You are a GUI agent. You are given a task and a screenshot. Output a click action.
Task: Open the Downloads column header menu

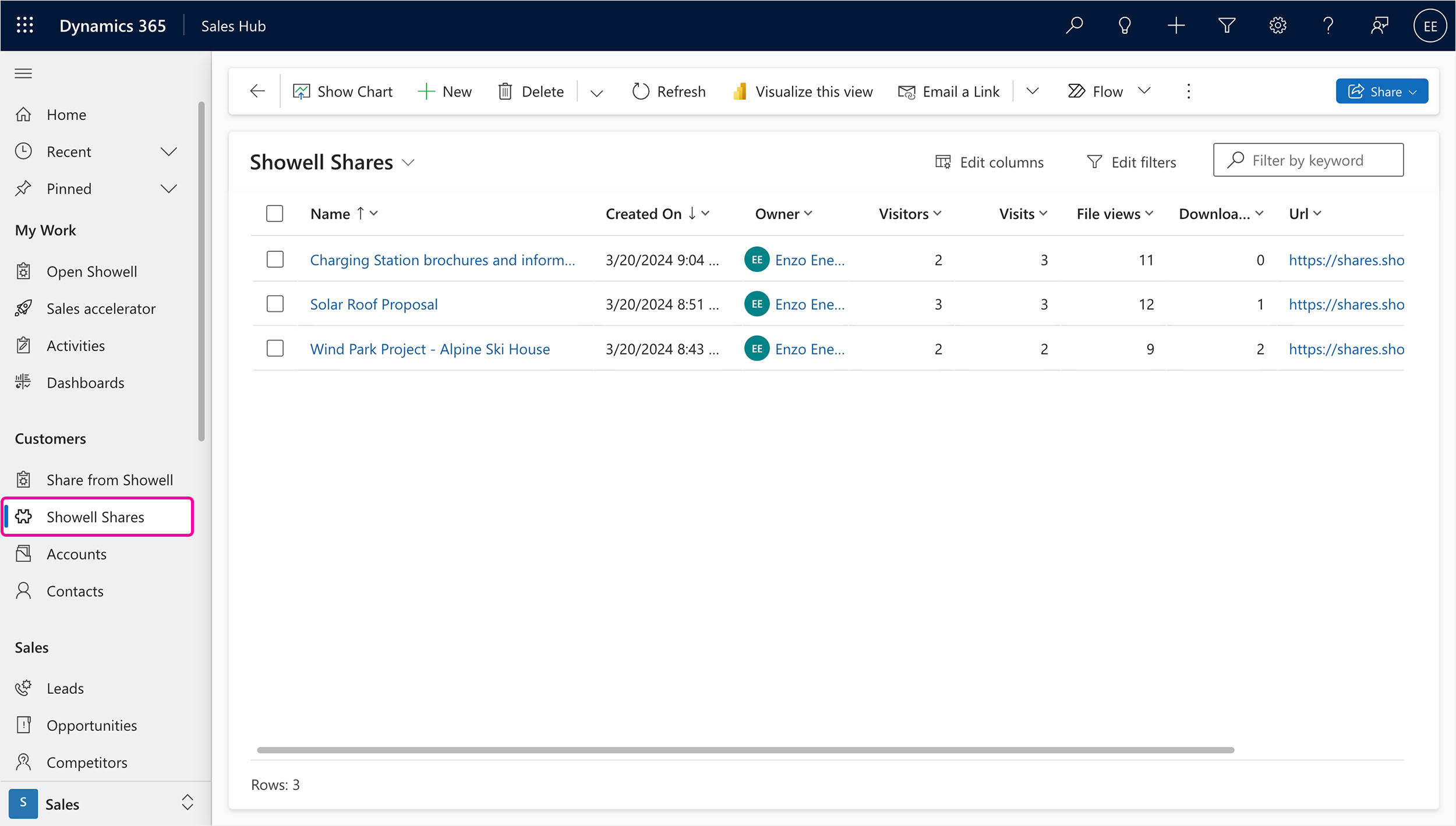click(1221, 214)
